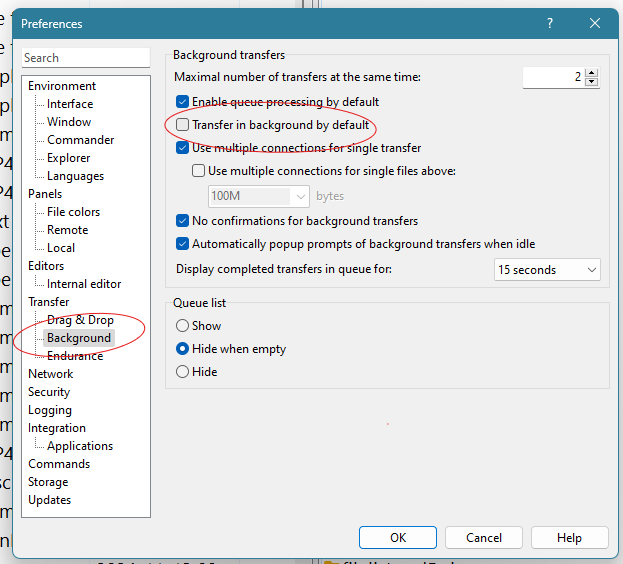This screenshot has height=564, width=623.
Task: Open the 15 seconds display duration dropdown
Action: point(547,270)
